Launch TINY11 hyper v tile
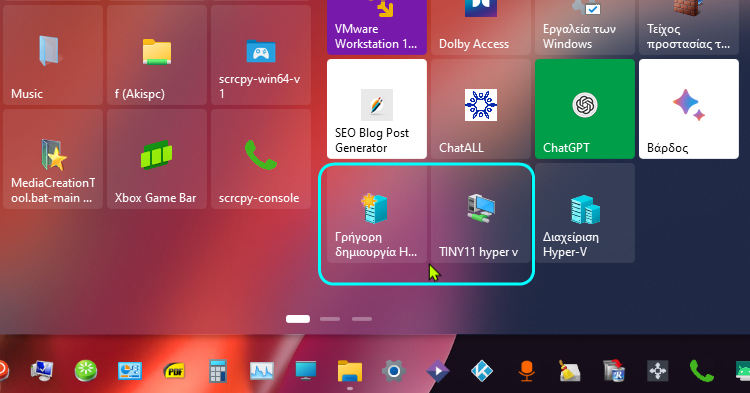The height and width of the screenshot is (393, 750). [x=481, y=213]
